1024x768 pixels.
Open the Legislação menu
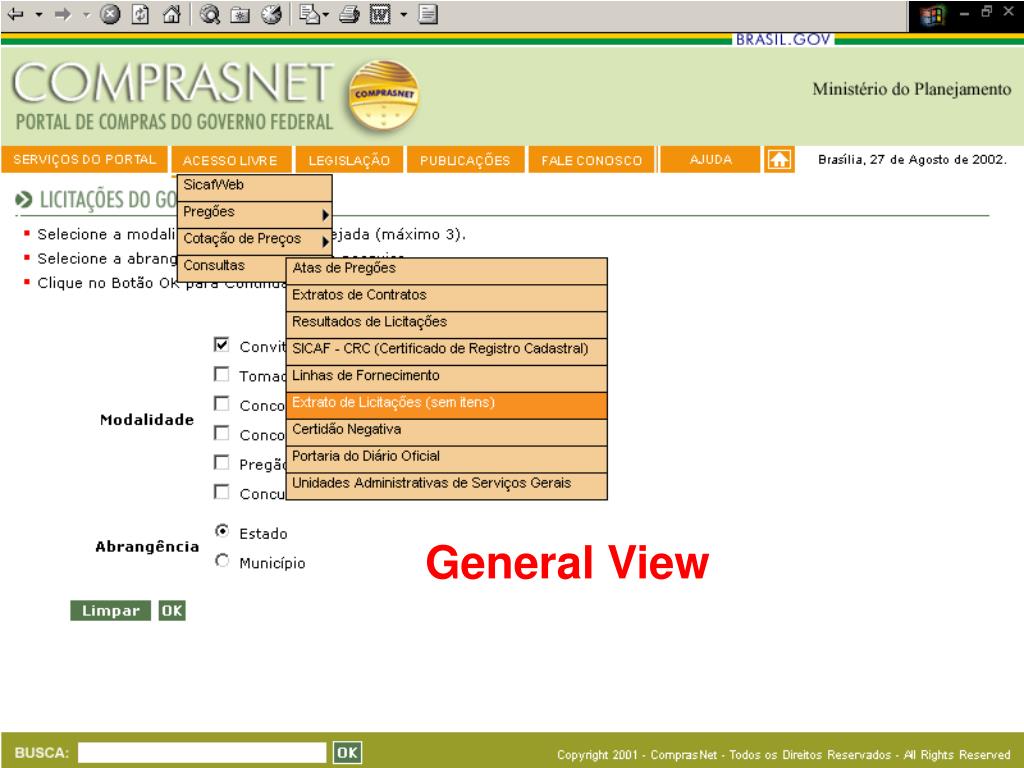(349, 160)
